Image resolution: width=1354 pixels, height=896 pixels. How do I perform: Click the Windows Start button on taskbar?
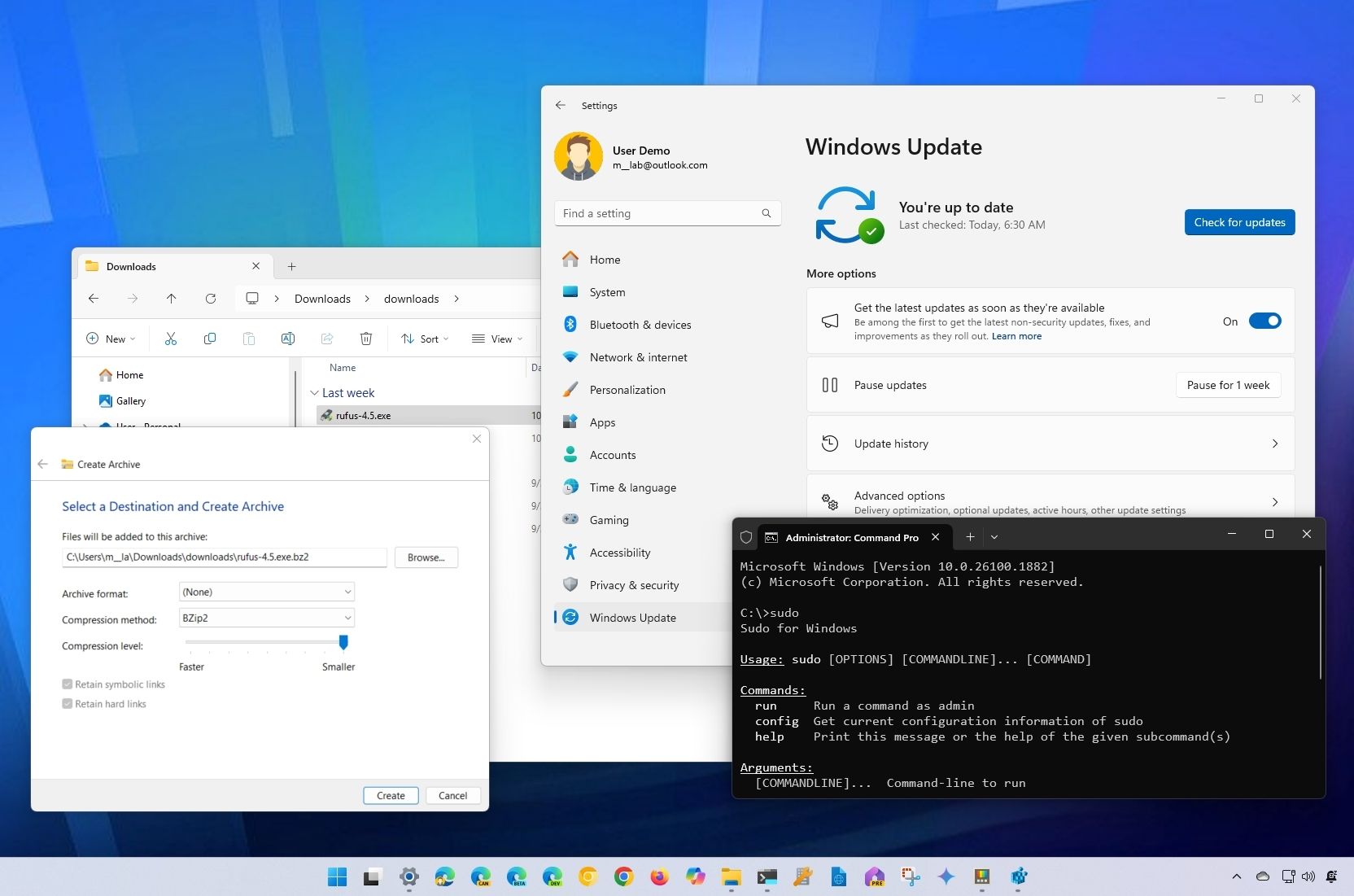click(337, 876)
